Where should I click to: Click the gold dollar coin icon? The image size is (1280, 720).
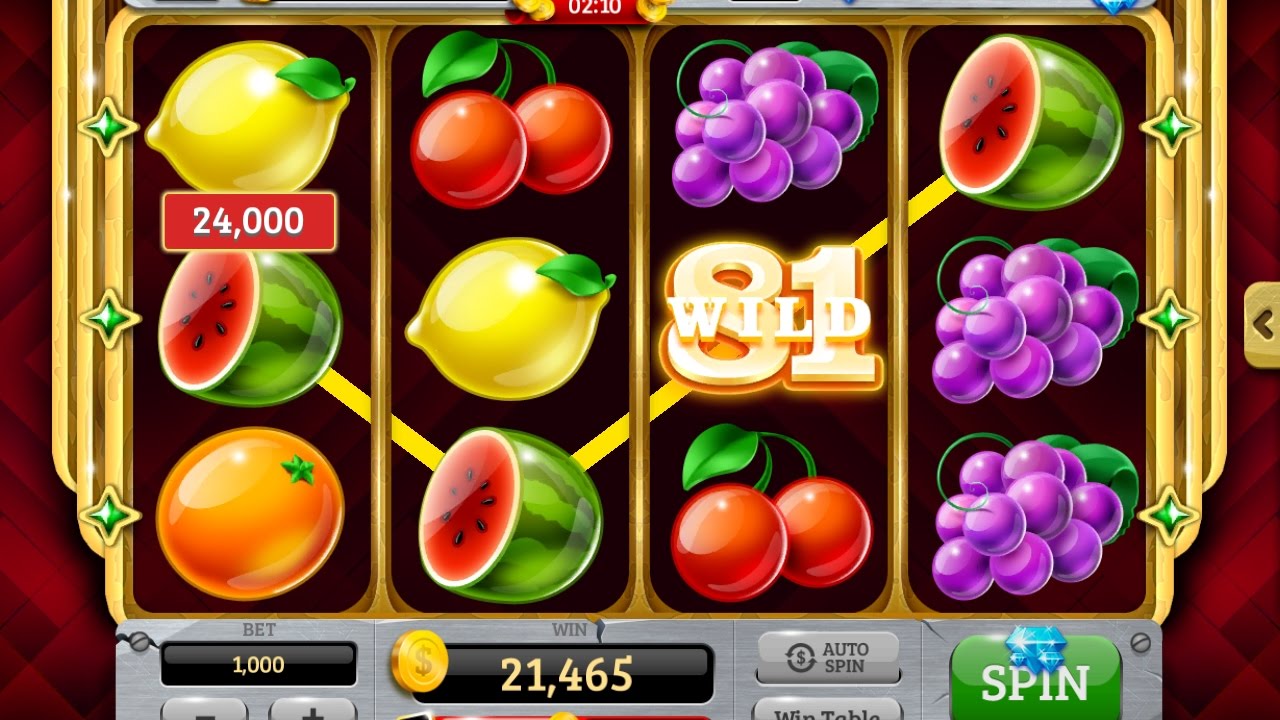point(419,662)
